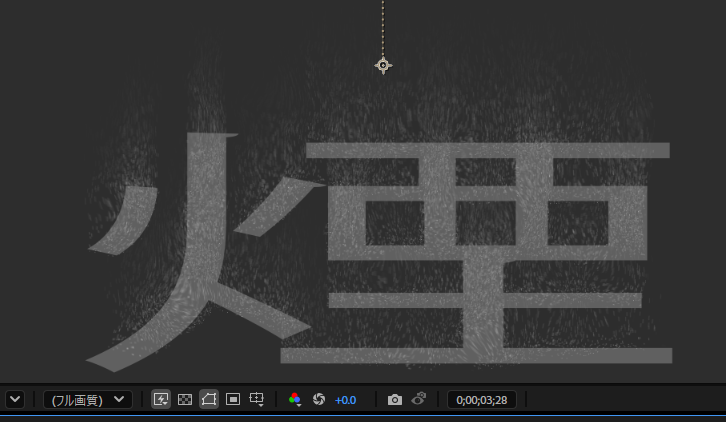The width and height of the screenshot is (726, 422).
Task: Click the layer anchor point crosshair
Action: coord(383,65)
